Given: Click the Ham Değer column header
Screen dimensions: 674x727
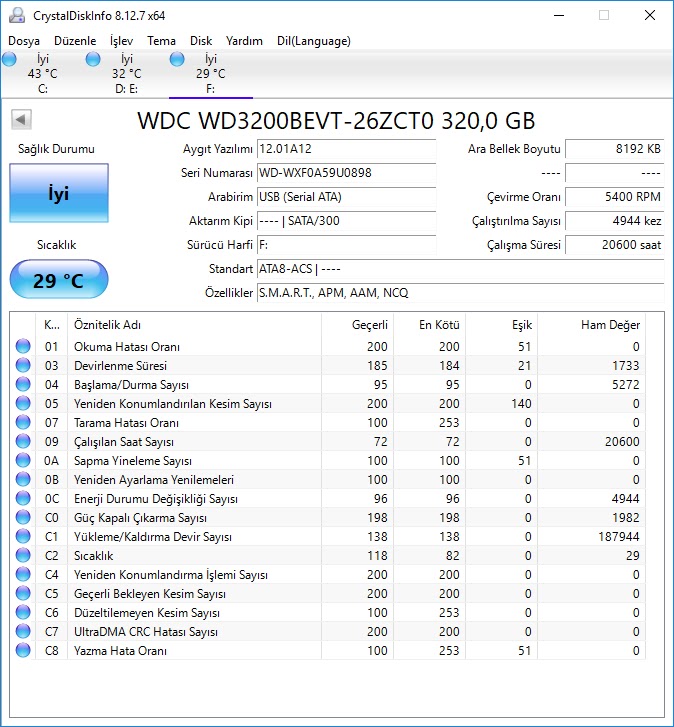Looking at the screenshot, I should coord(591,325).
